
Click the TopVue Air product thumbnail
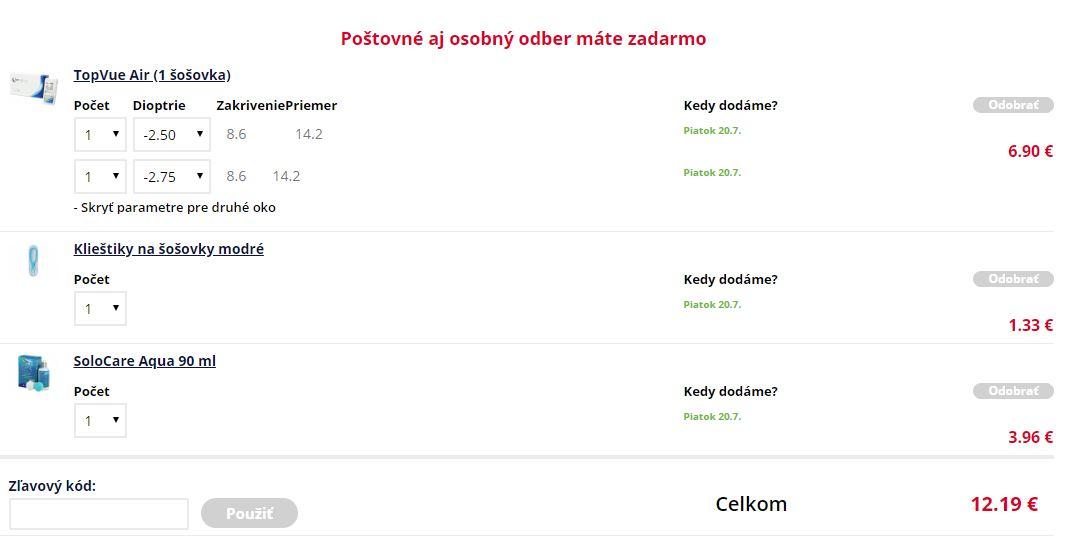tap(33, 86)
